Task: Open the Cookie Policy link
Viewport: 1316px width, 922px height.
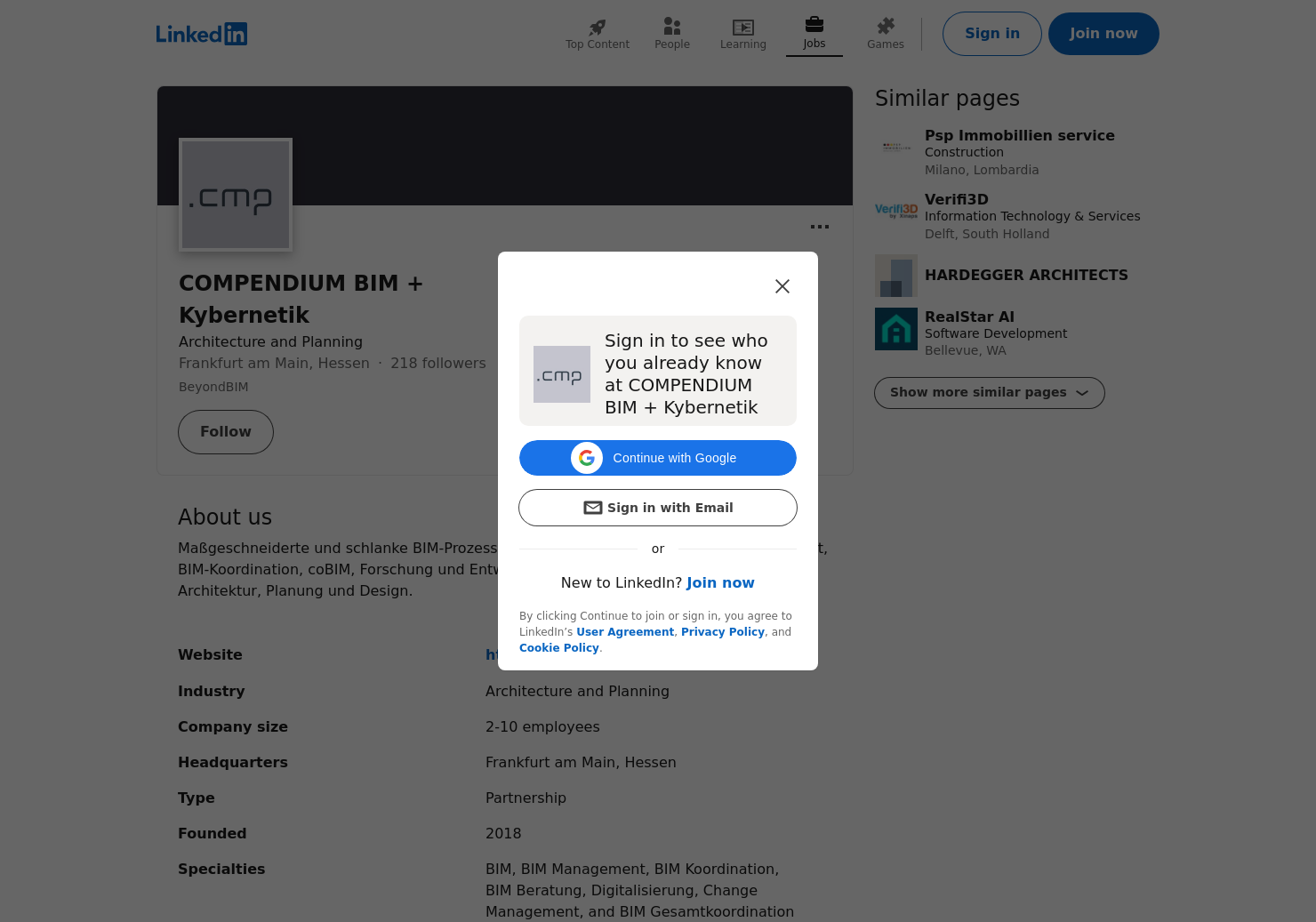Action: (558, 648)
